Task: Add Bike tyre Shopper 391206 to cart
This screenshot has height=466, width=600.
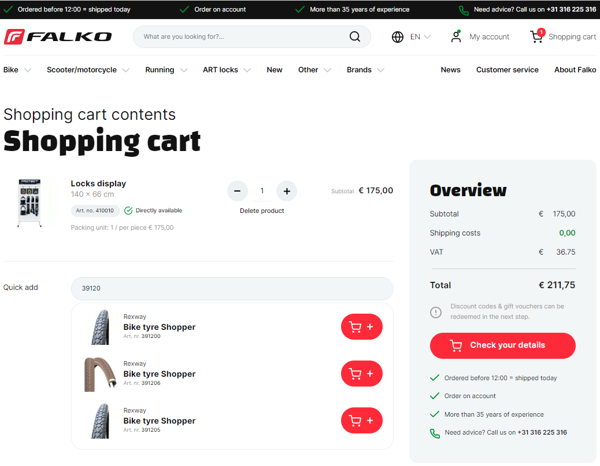Action: coord(361,374)
